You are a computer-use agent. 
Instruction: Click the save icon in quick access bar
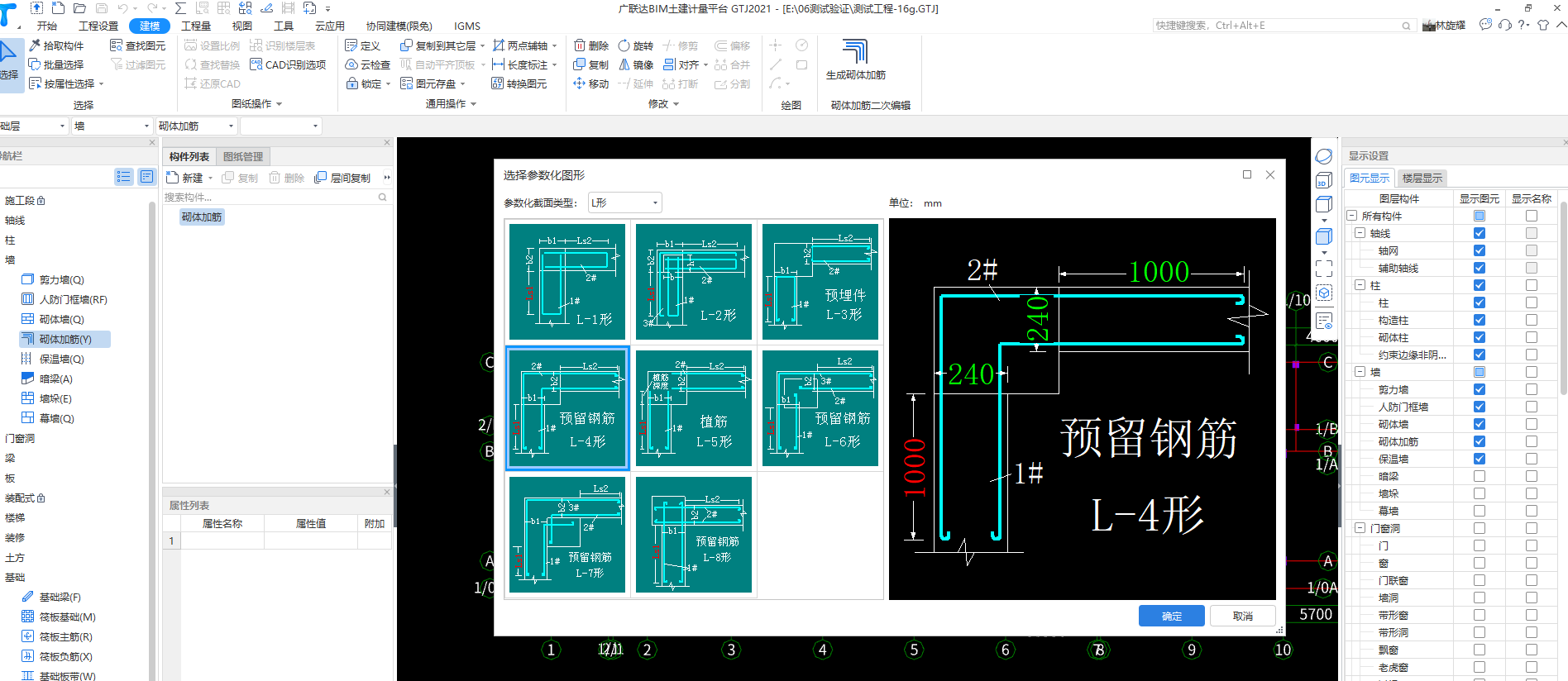point(101,8)
